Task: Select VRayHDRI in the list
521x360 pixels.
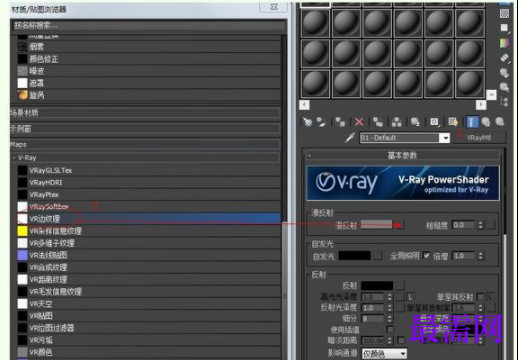Action: [x=149, y=182]
